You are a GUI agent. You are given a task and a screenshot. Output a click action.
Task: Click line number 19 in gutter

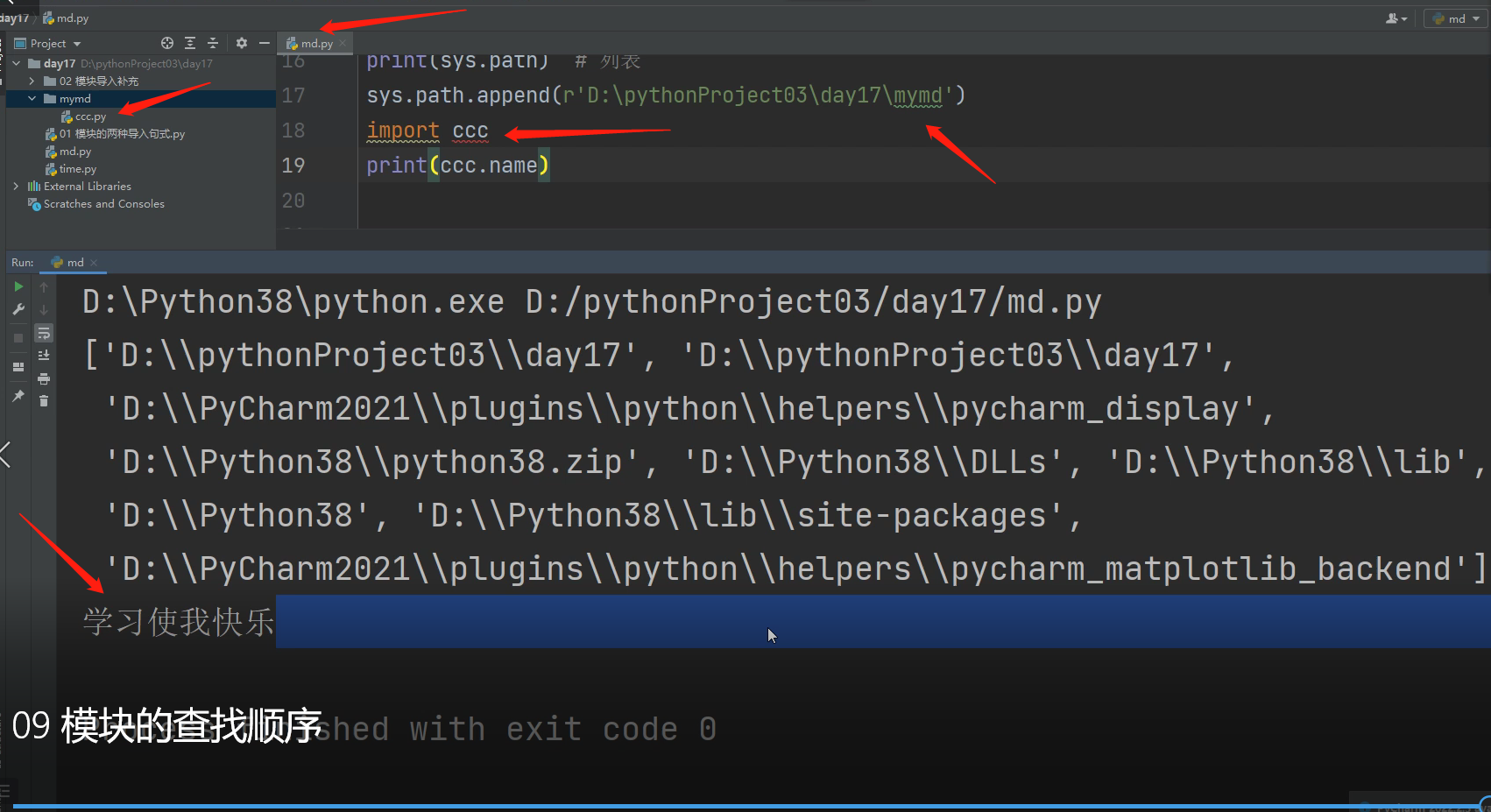(x=293, y=166)
